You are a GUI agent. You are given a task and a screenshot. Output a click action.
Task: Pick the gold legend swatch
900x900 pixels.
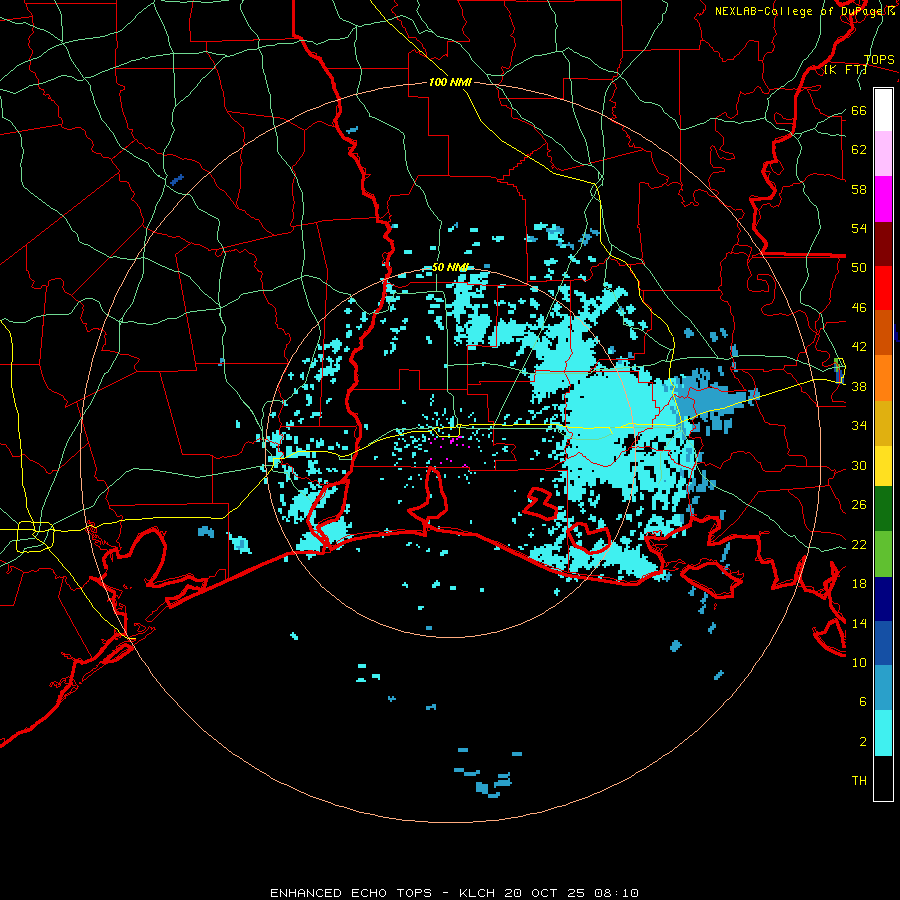(883, 423)
